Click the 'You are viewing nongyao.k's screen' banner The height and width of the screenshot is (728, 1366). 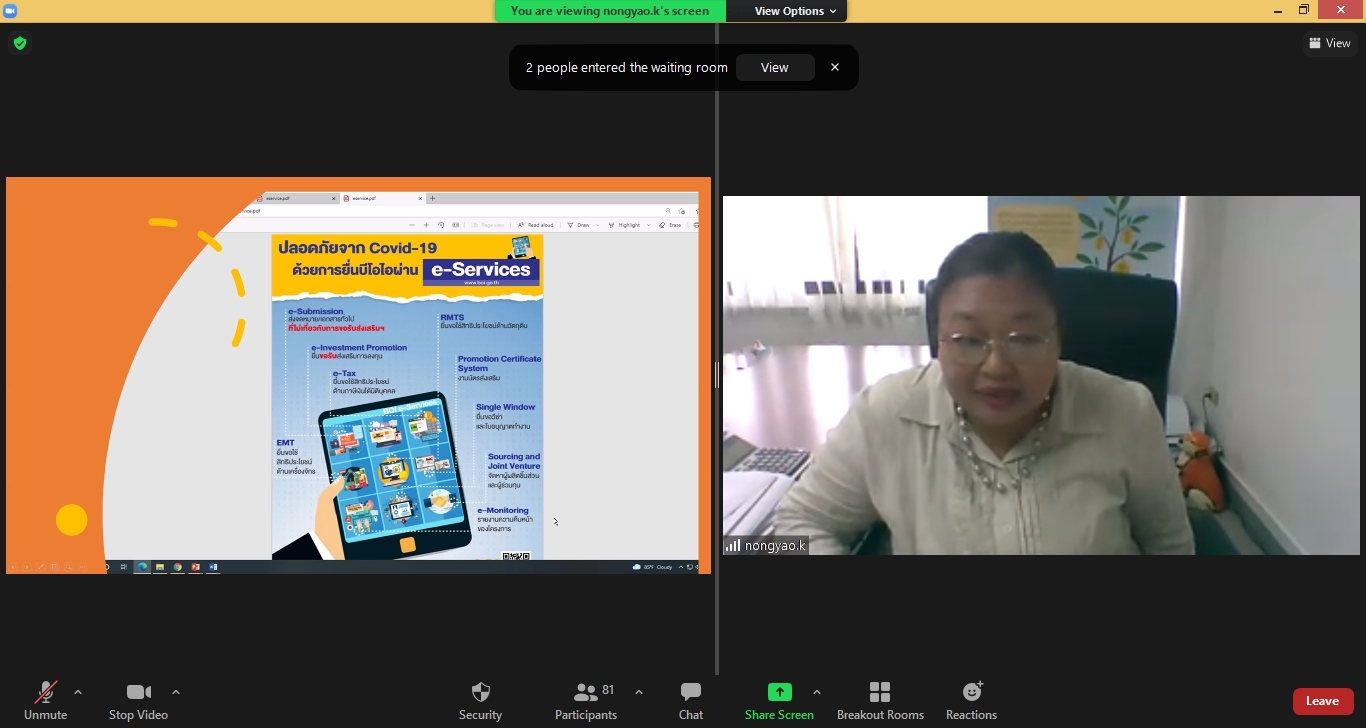point(610,11)
